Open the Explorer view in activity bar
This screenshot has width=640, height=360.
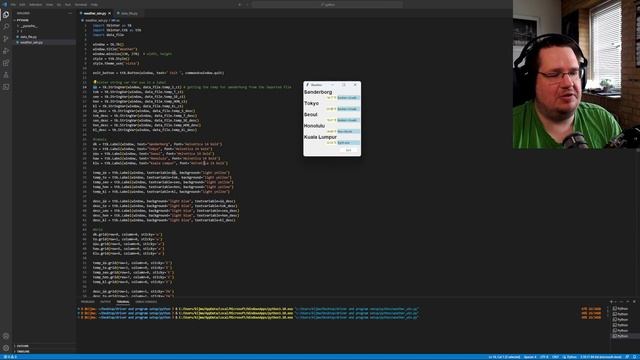(x=6, y=15)
